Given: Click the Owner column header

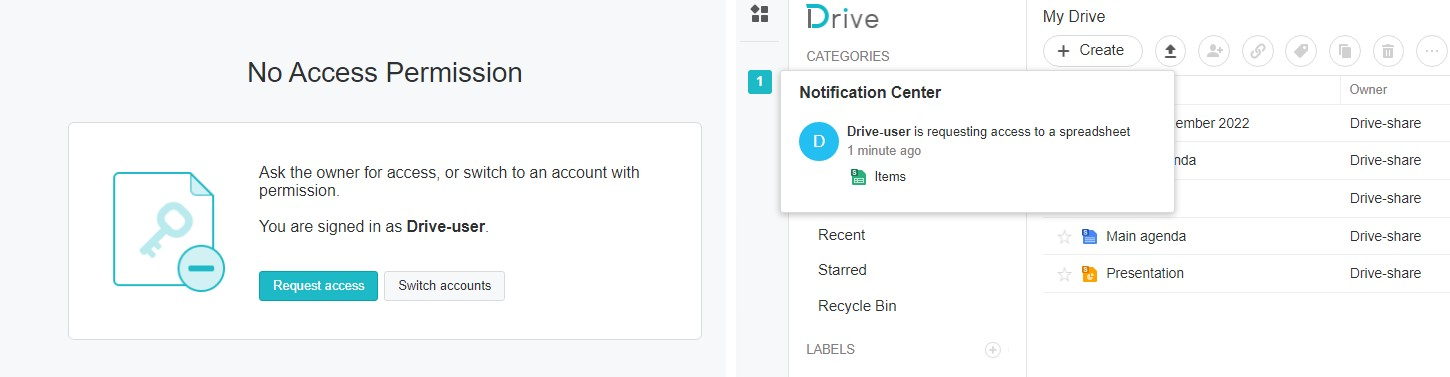Looking at the screenshot, I should tap(1368, 89).
